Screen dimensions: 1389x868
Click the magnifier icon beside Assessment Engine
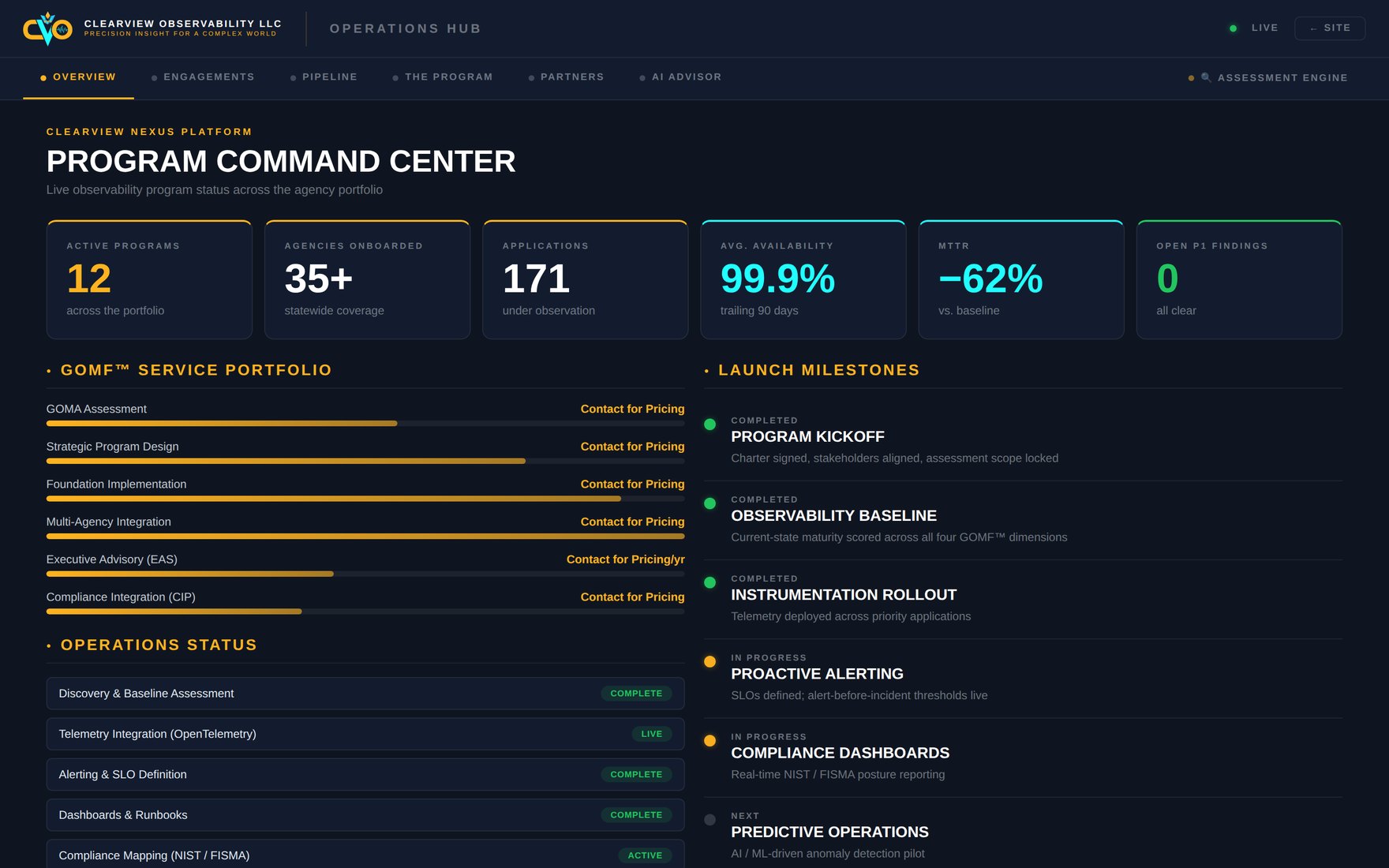pos(1206,77)
